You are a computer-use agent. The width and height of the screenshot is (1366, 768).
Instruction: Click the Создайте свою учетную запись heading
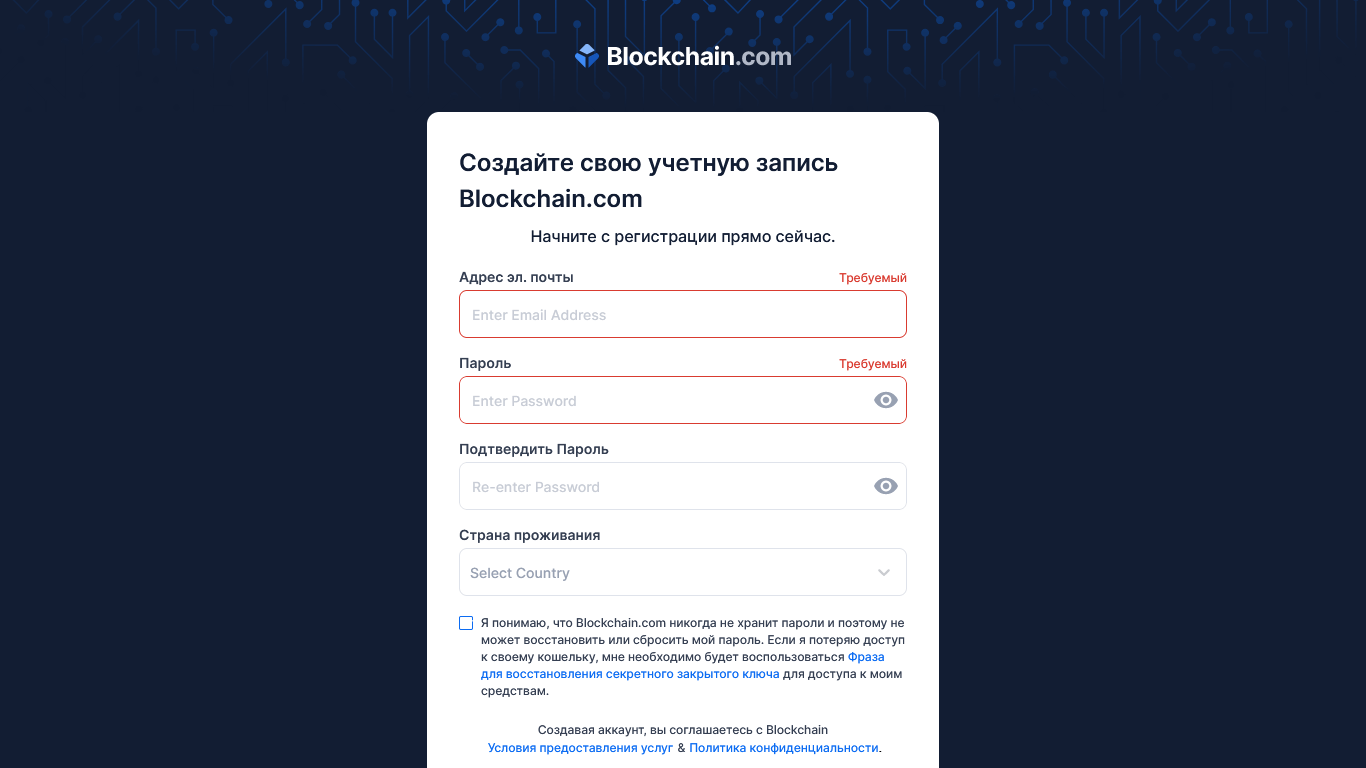[648, 163]
